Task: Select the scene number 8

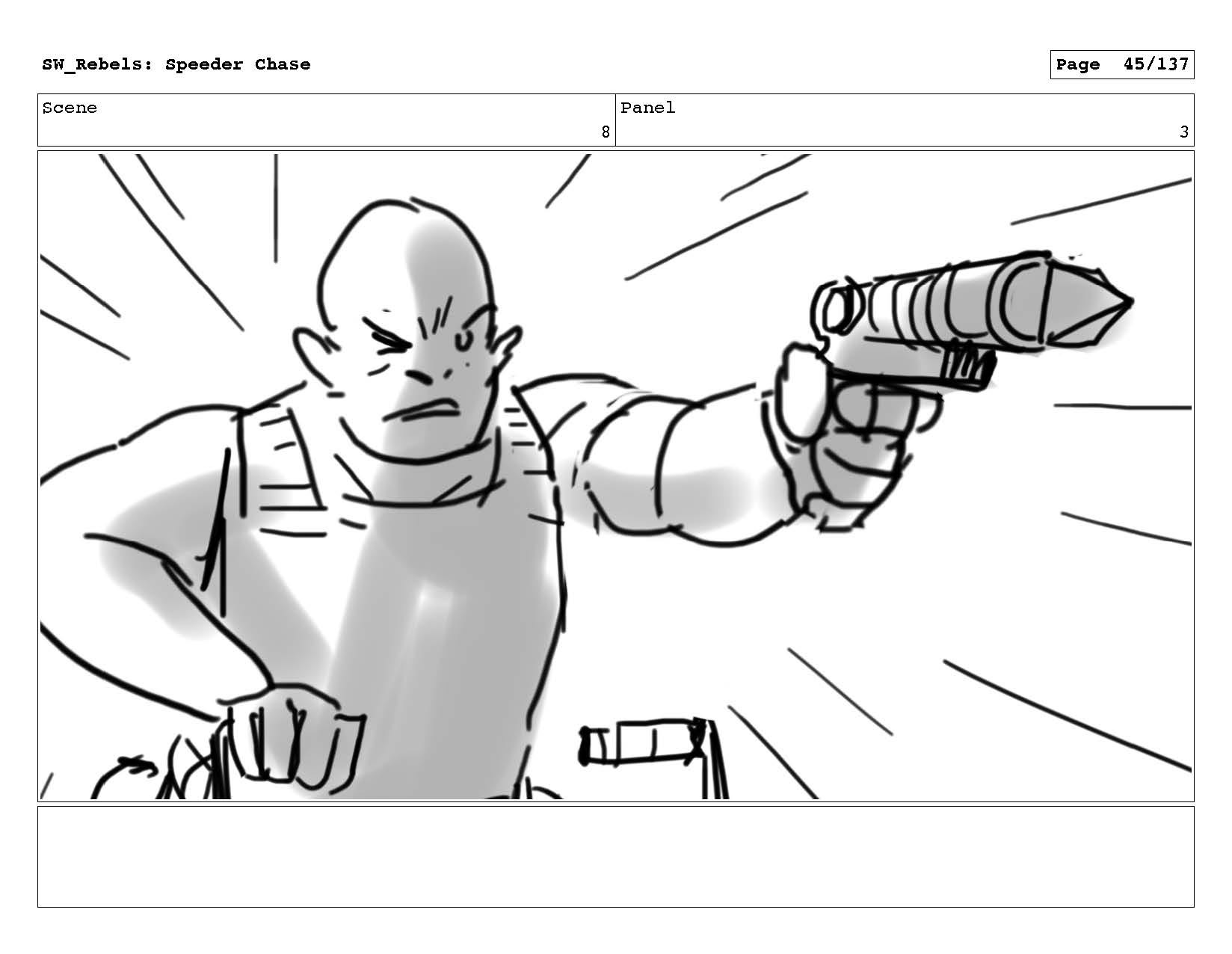Action: click(606, 132)
